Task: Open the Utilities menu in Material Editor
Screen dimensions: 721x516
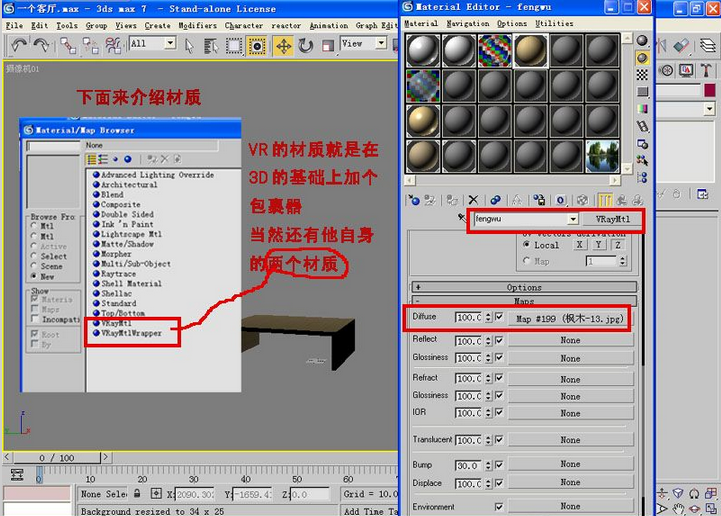Action: click(554, 23)
